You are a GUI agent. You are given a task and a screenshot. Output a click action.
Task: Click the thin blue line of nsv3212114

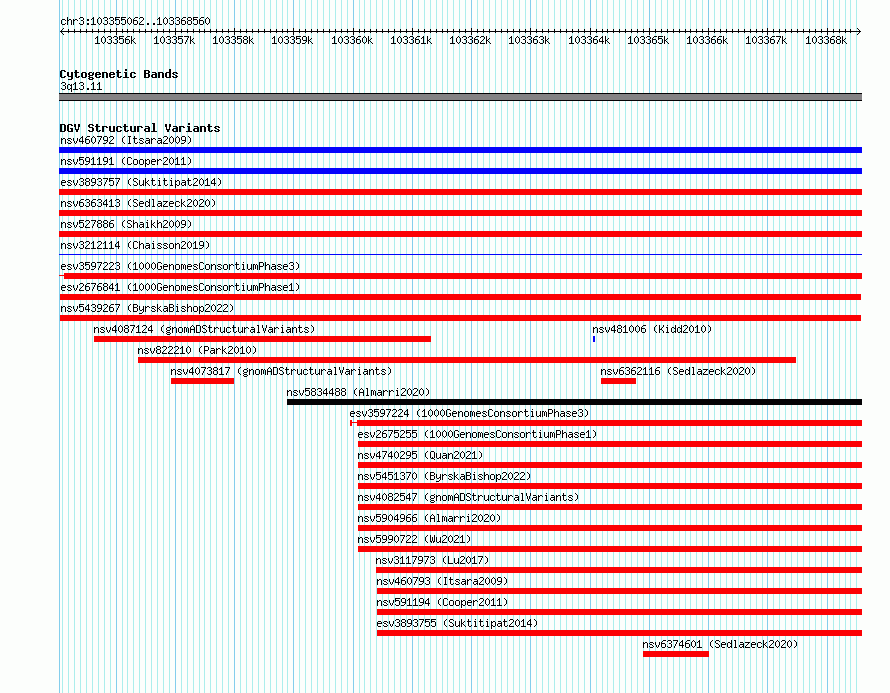click(x=460, y=254)
